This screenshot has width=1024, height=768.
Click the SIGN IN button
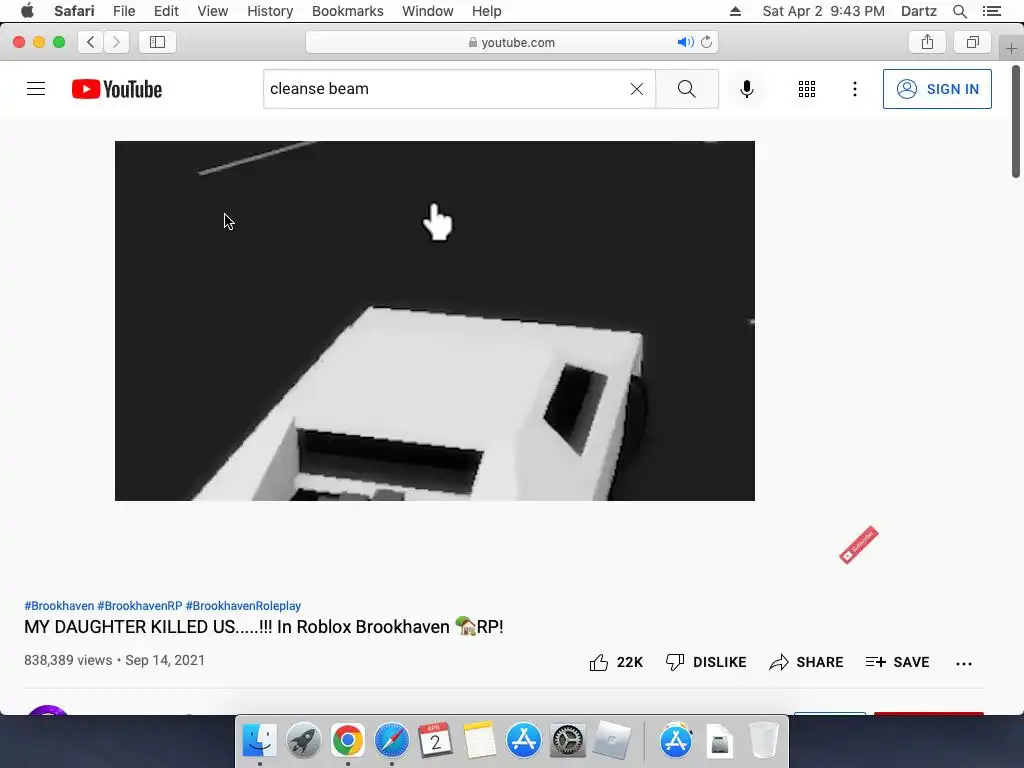click(937, 89)
